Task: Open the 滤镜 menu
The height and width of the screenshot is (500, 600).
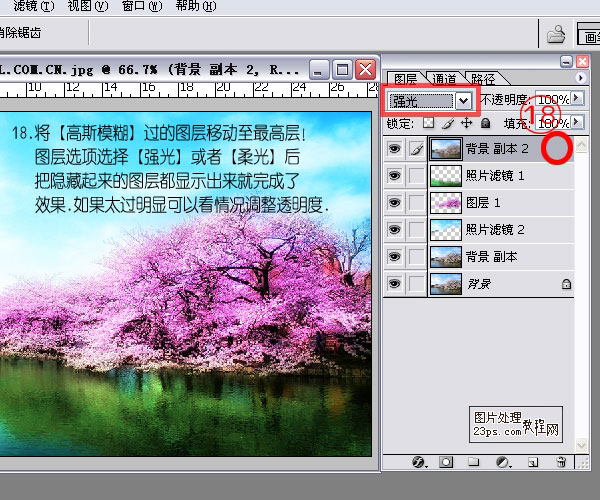Action: (x=34, y=6)
